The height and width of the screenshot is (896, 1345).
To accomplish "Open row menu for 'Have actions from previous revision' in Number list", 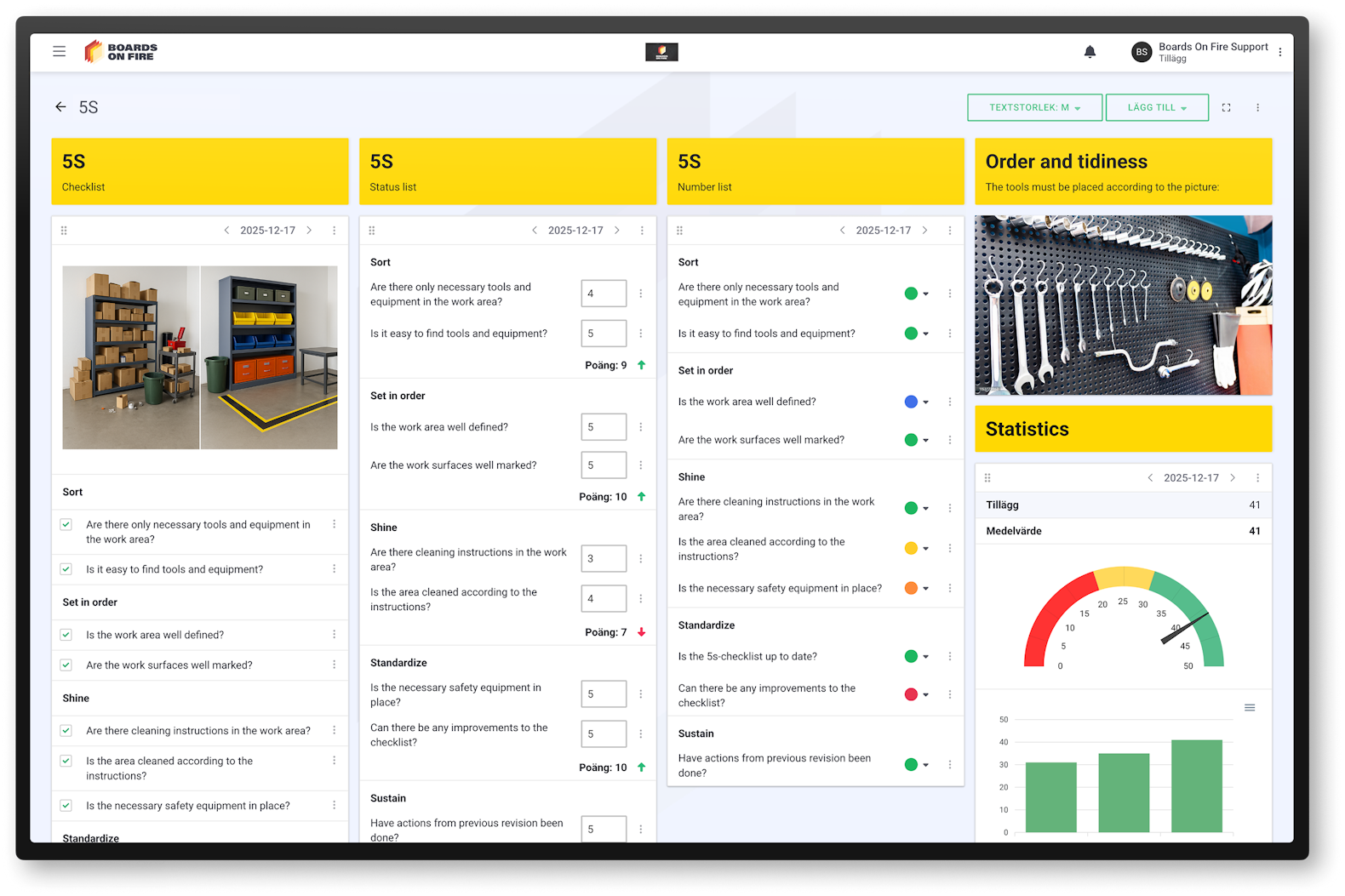I will pyautogui.click(x=950, y=765).
